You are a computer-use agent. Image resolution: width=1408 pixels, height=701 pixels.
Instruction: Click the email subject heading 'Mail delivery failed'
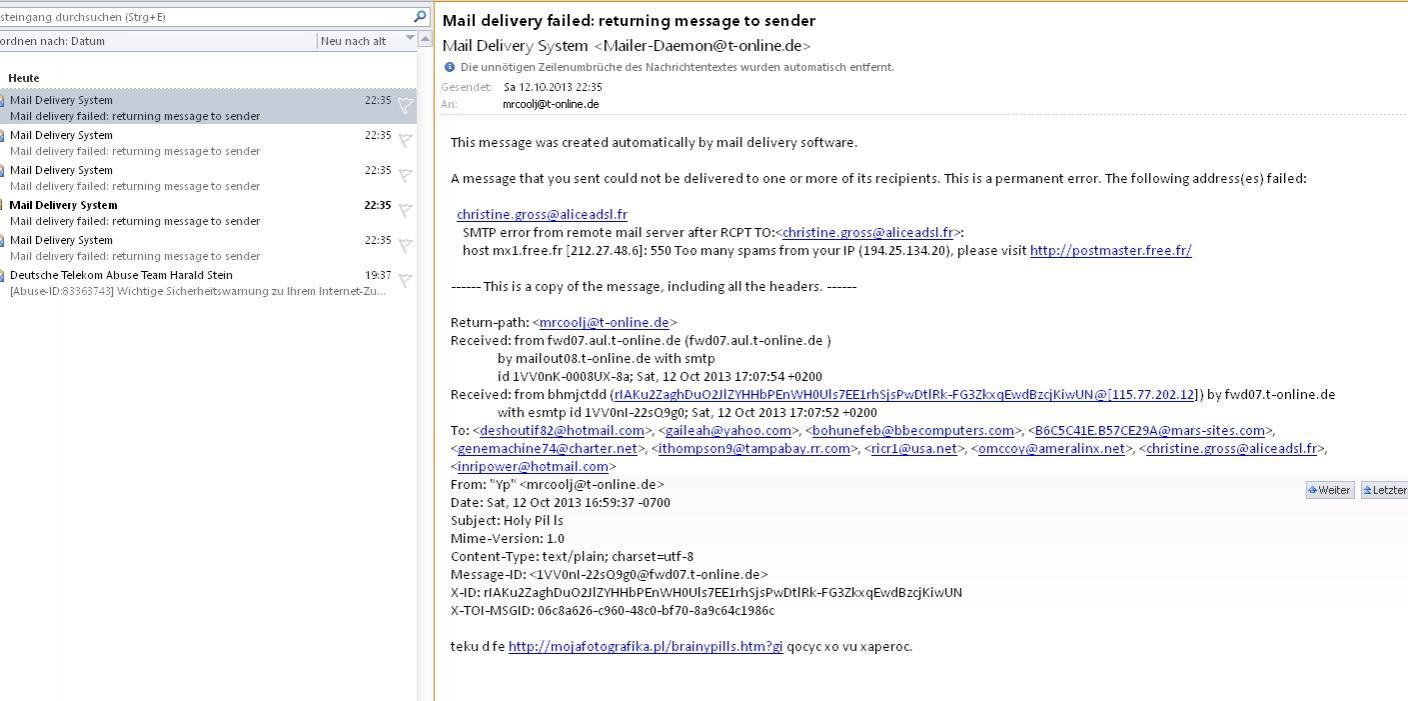629,20
